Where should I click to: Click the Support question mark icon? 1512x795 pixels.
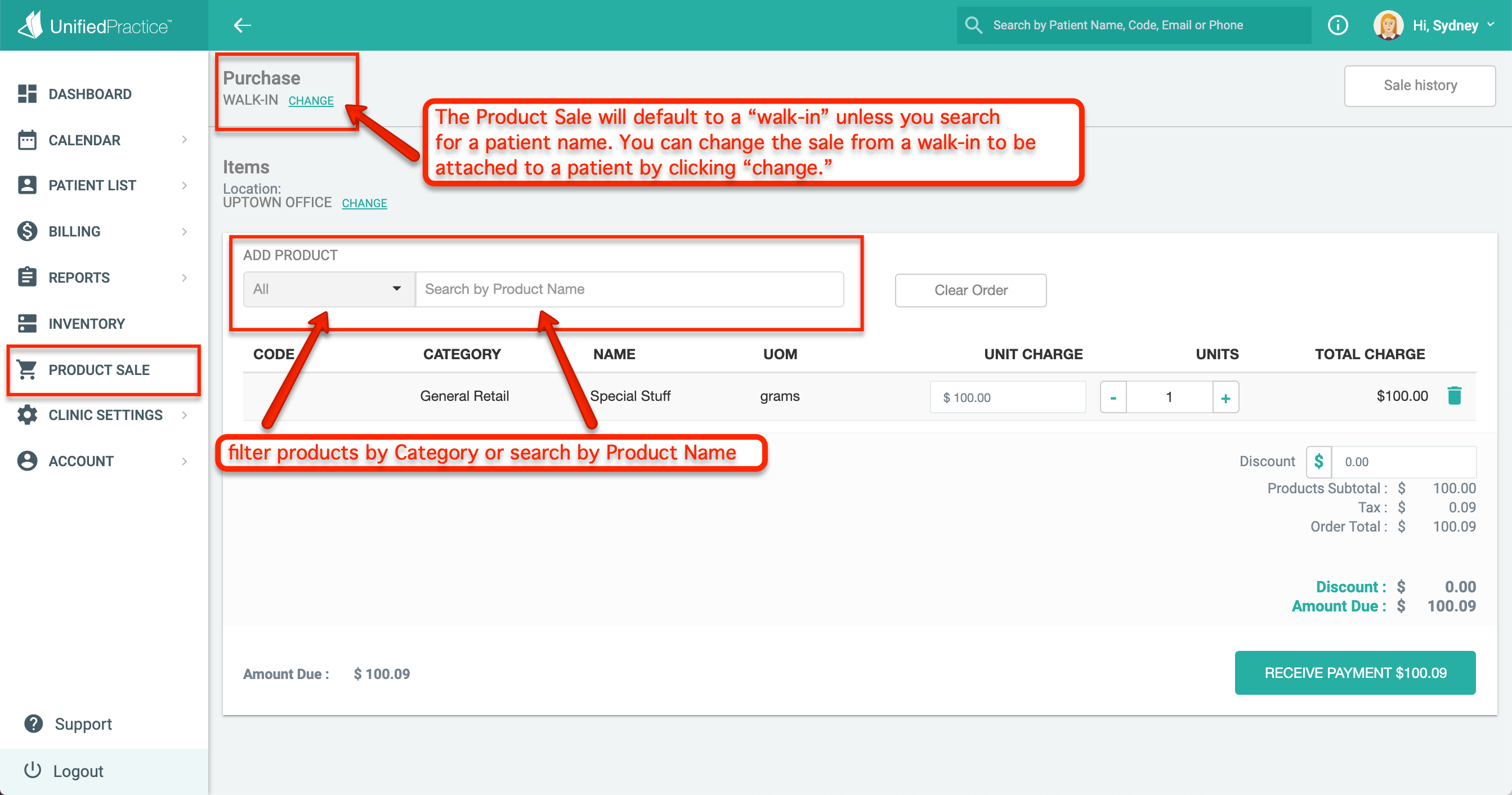click(x=33, y=723)
